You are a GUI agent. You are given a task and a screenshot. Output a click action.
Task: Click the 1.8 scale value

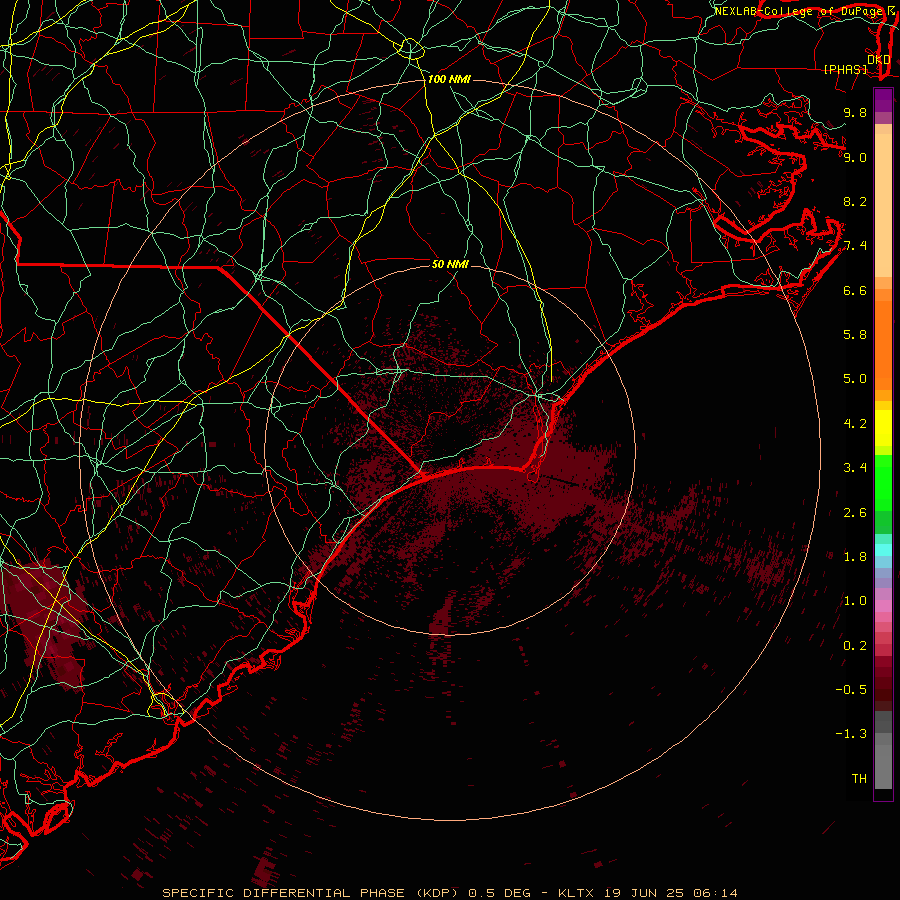[x=855, y=557]
